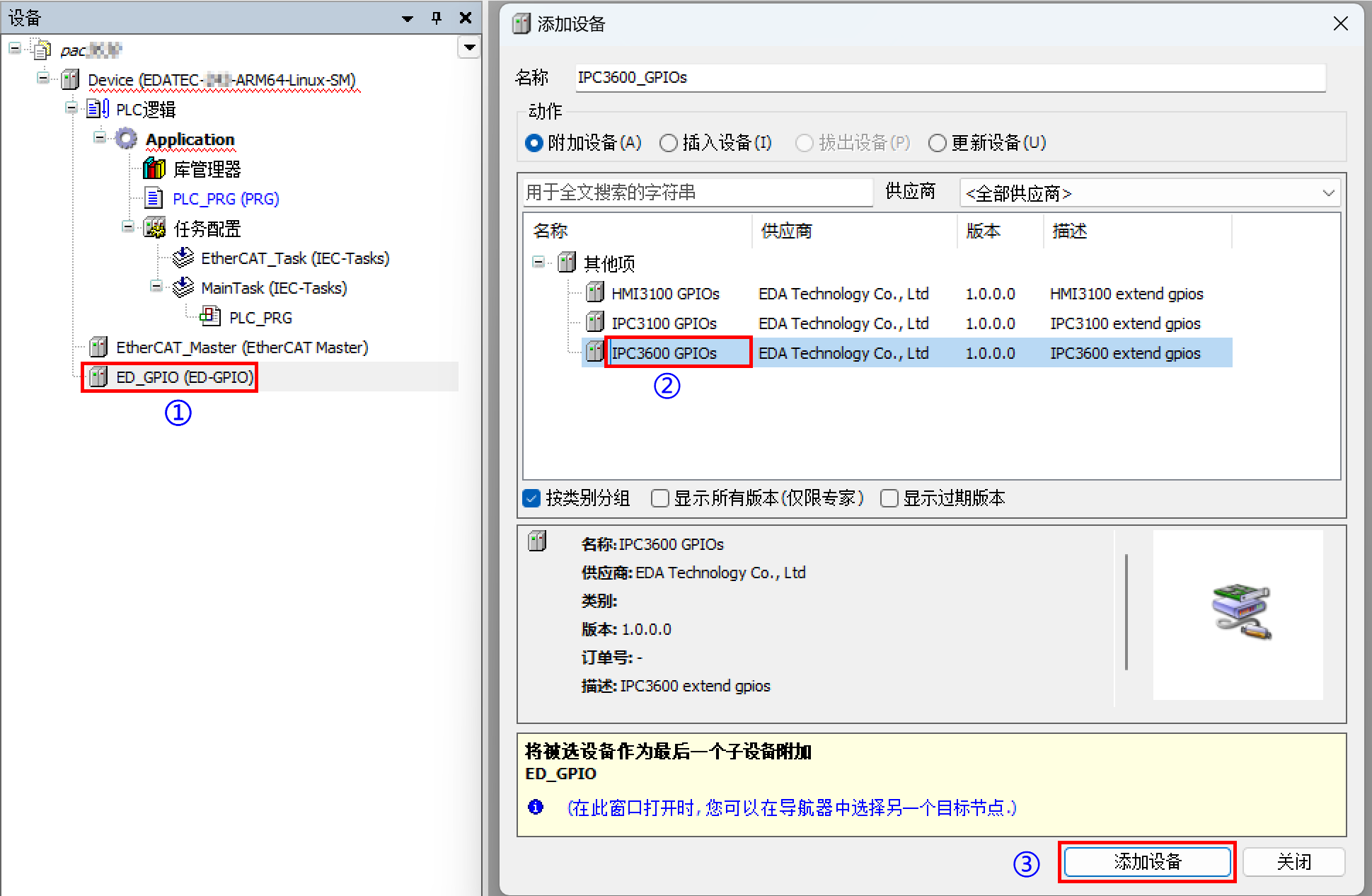Click the Application gear icon

pyautogui.click(x=125, y=139)
